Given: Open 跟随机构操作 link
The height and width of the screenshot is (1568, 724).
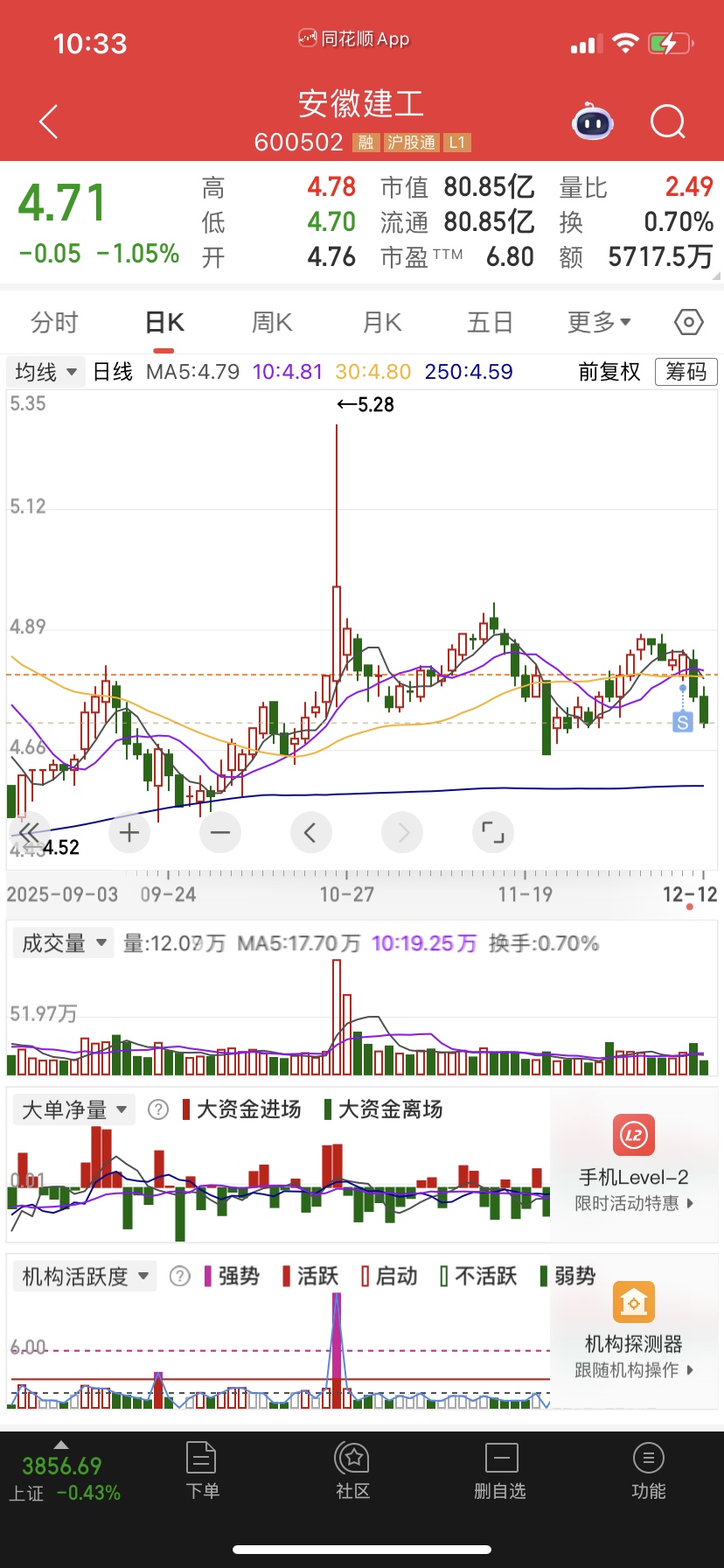Looking at the screenshot, I should pos(634,1369).
